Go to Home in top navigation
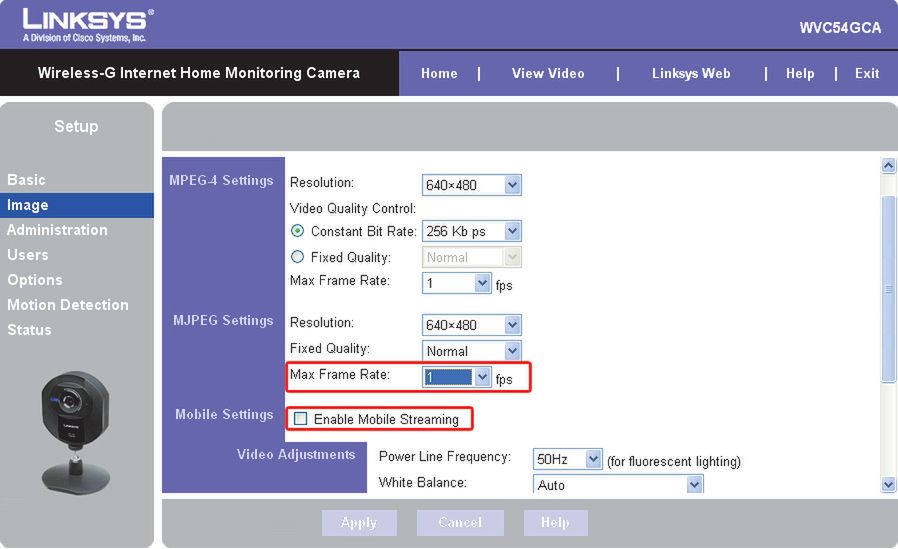 pyautogui.click(x=439, y=73)
